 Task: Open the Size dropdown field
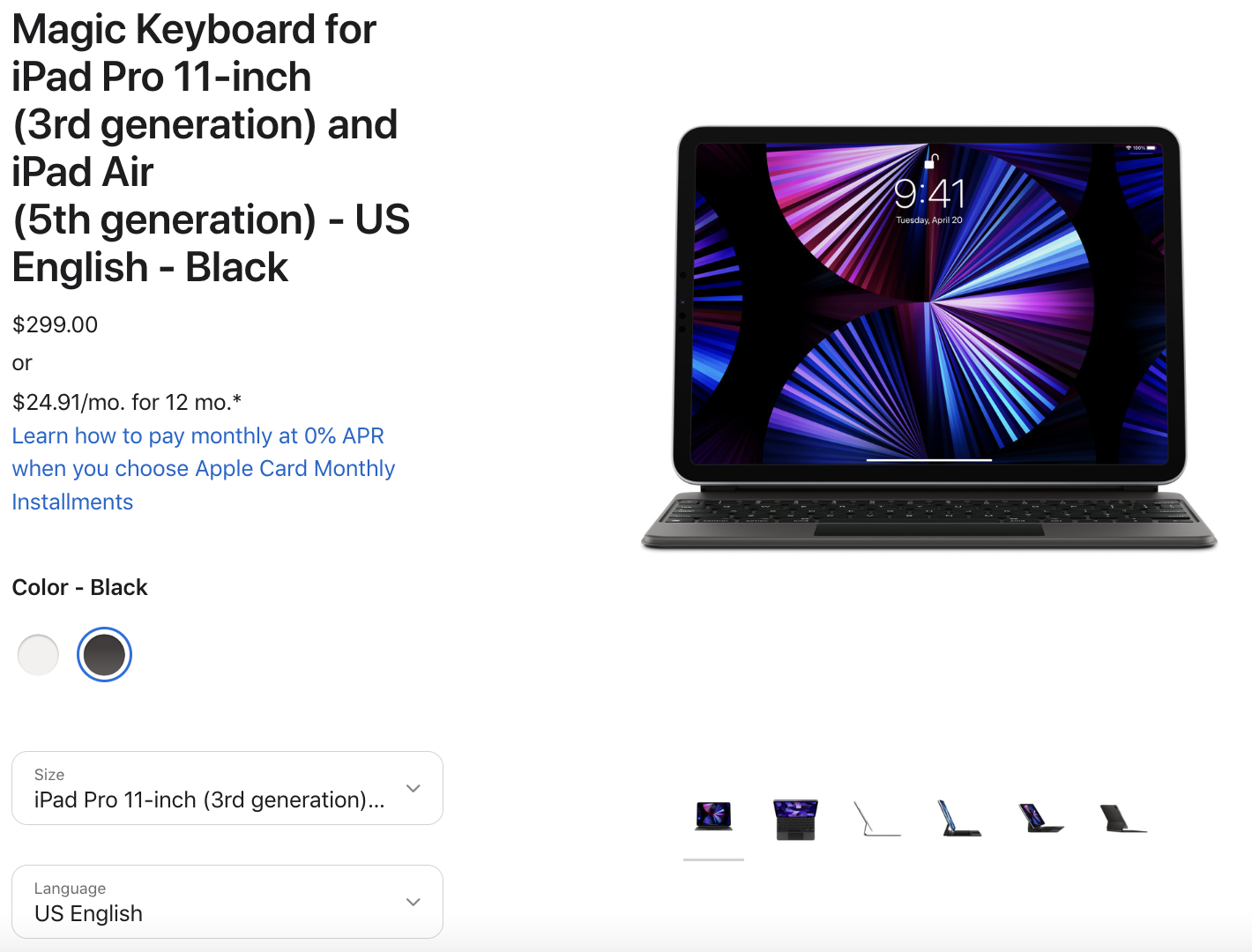(227, 788)
